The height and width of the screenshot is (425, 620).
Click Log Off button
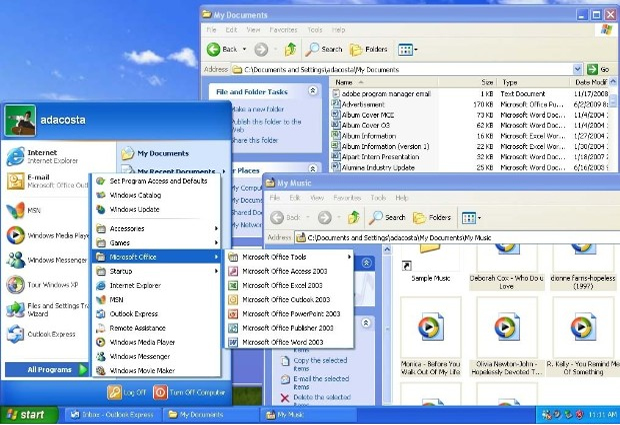point(127,393)
